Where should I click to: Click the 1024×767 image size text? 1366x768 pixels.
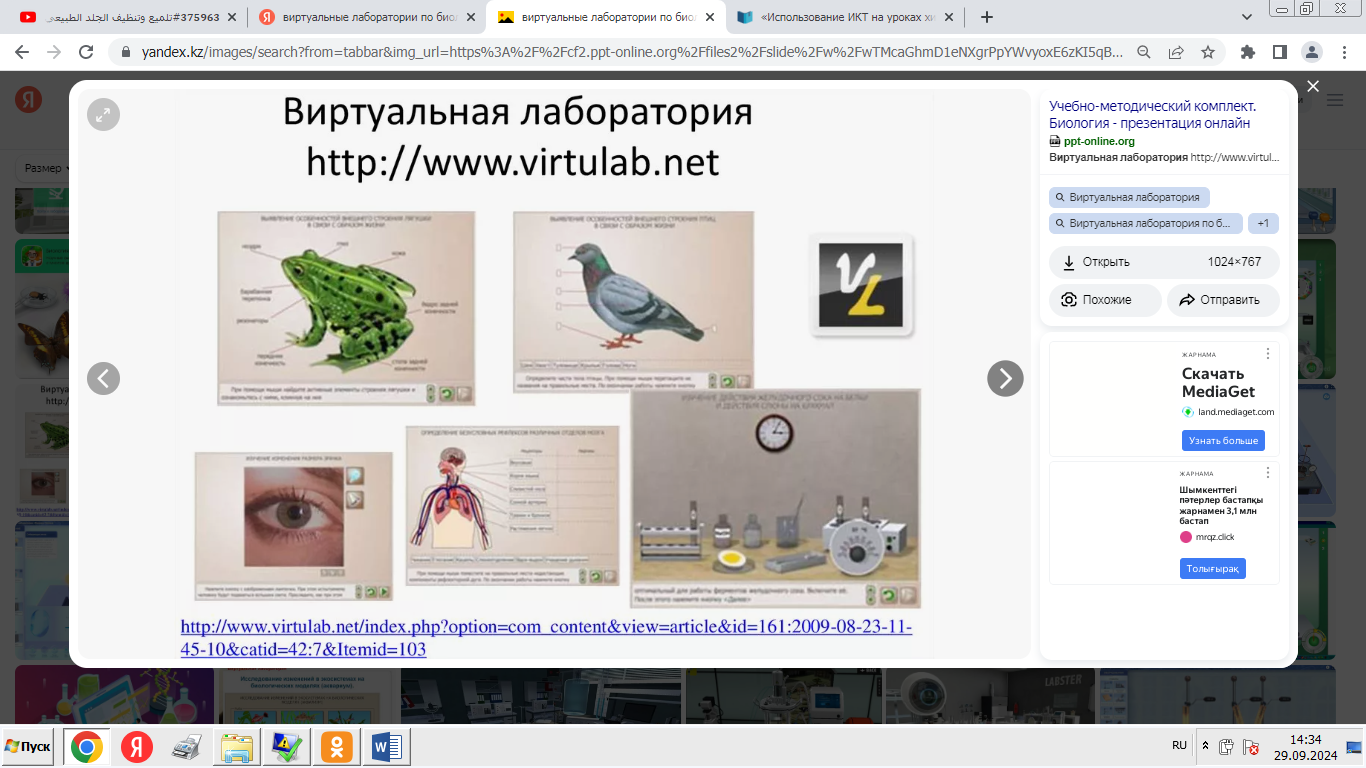pyautogui.click(x=1234, y=262)
